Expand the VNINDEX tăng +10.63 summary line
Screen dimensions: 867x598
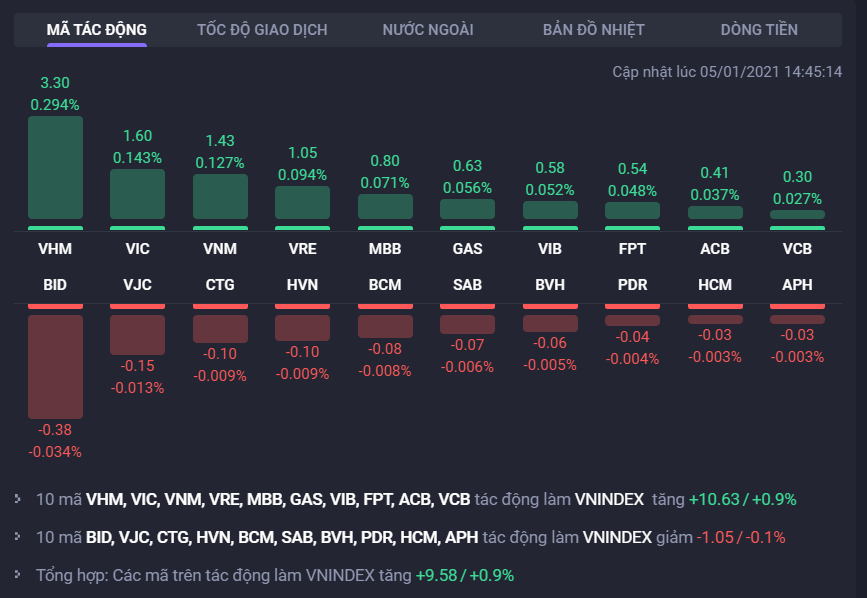click(19, 499)
